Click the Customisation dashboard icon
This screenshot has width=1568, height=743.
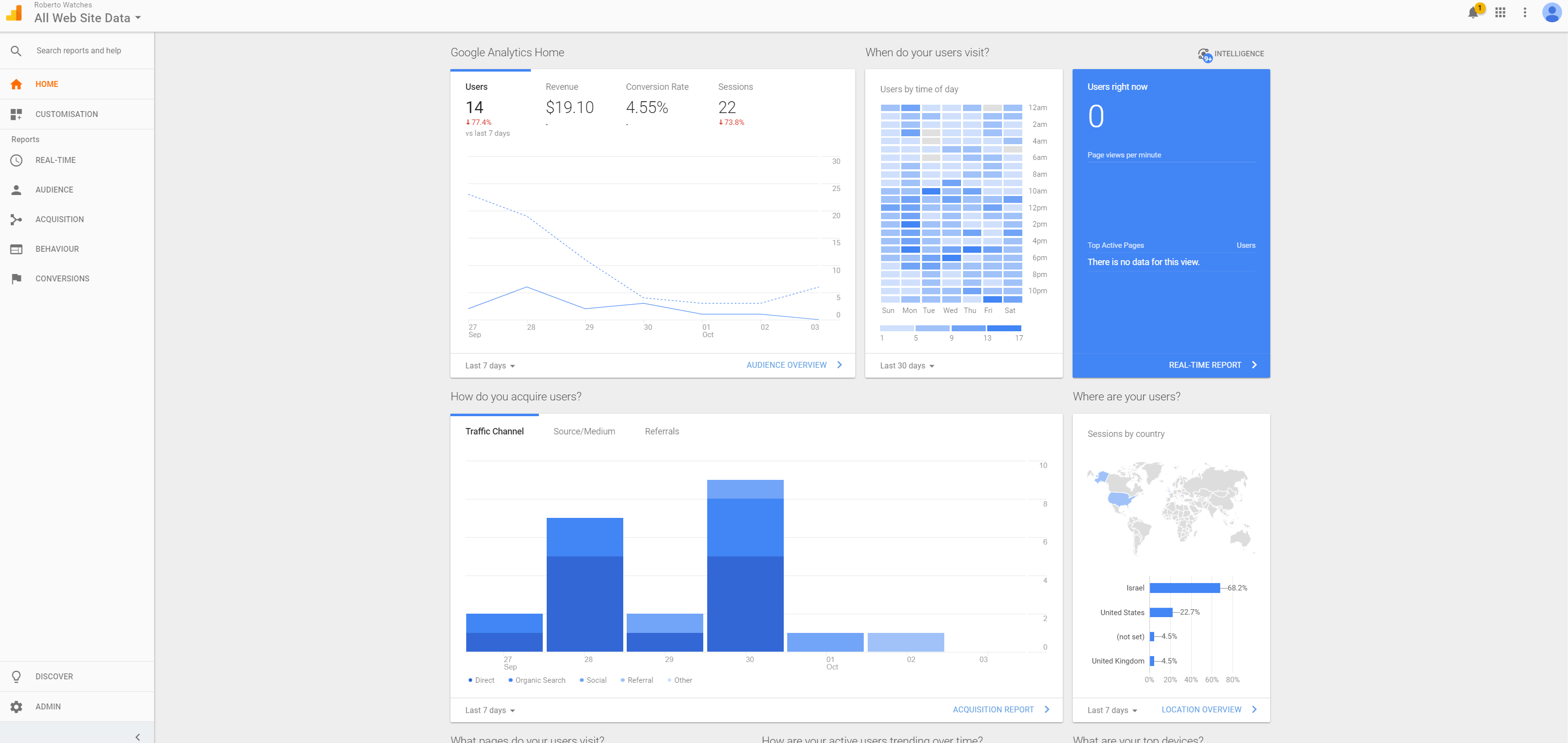click(x=16, y=114)
